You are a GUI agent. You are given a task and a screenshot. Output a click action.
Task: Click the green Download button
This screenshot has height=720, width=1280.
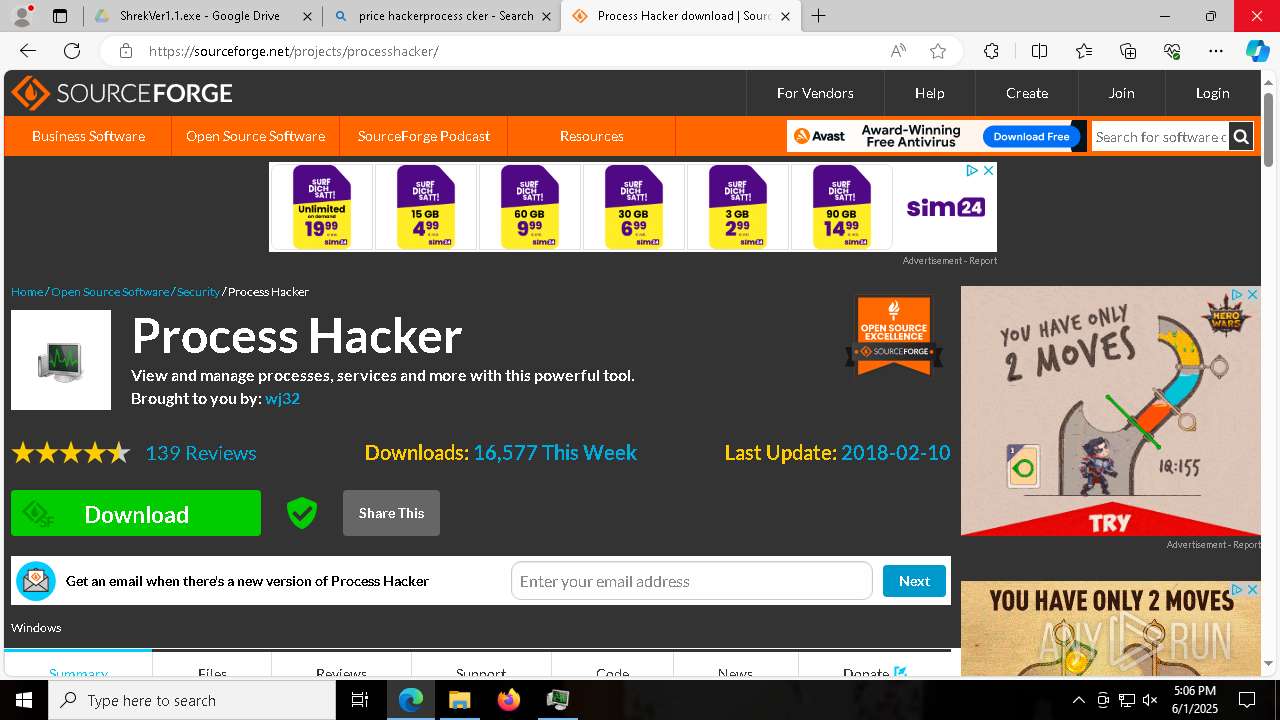[136, 513]
